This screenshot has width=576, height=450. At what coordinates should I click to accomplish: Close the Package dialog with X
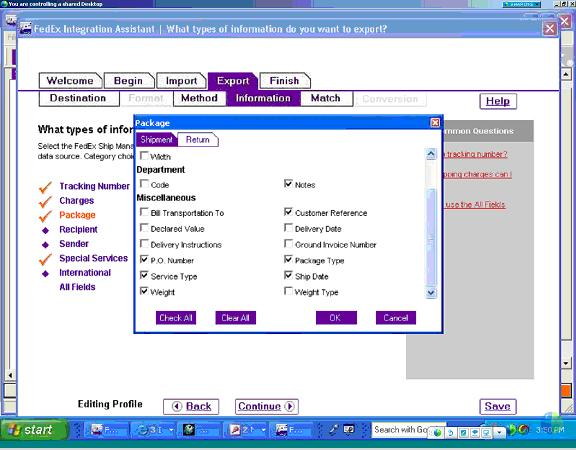(435, 123)
